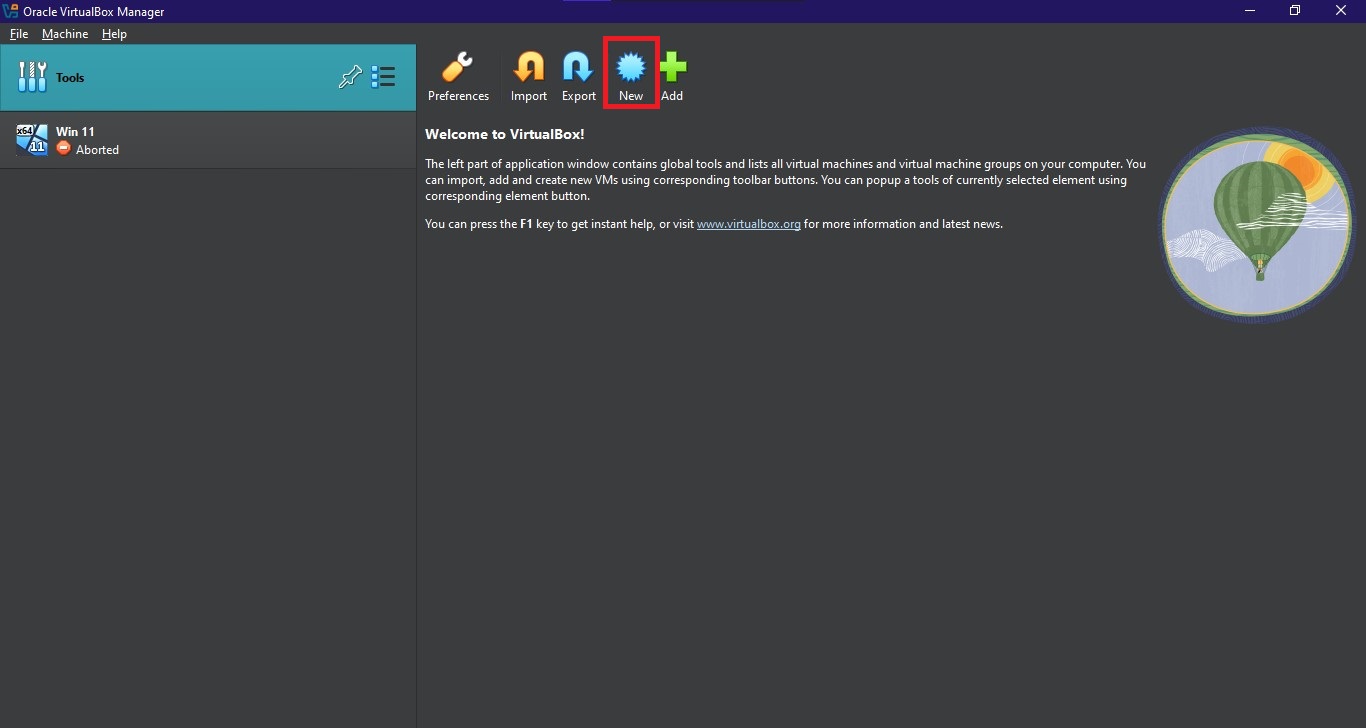Add an existing virtual machine
The image size is (1366, 728).
(672, 72)
